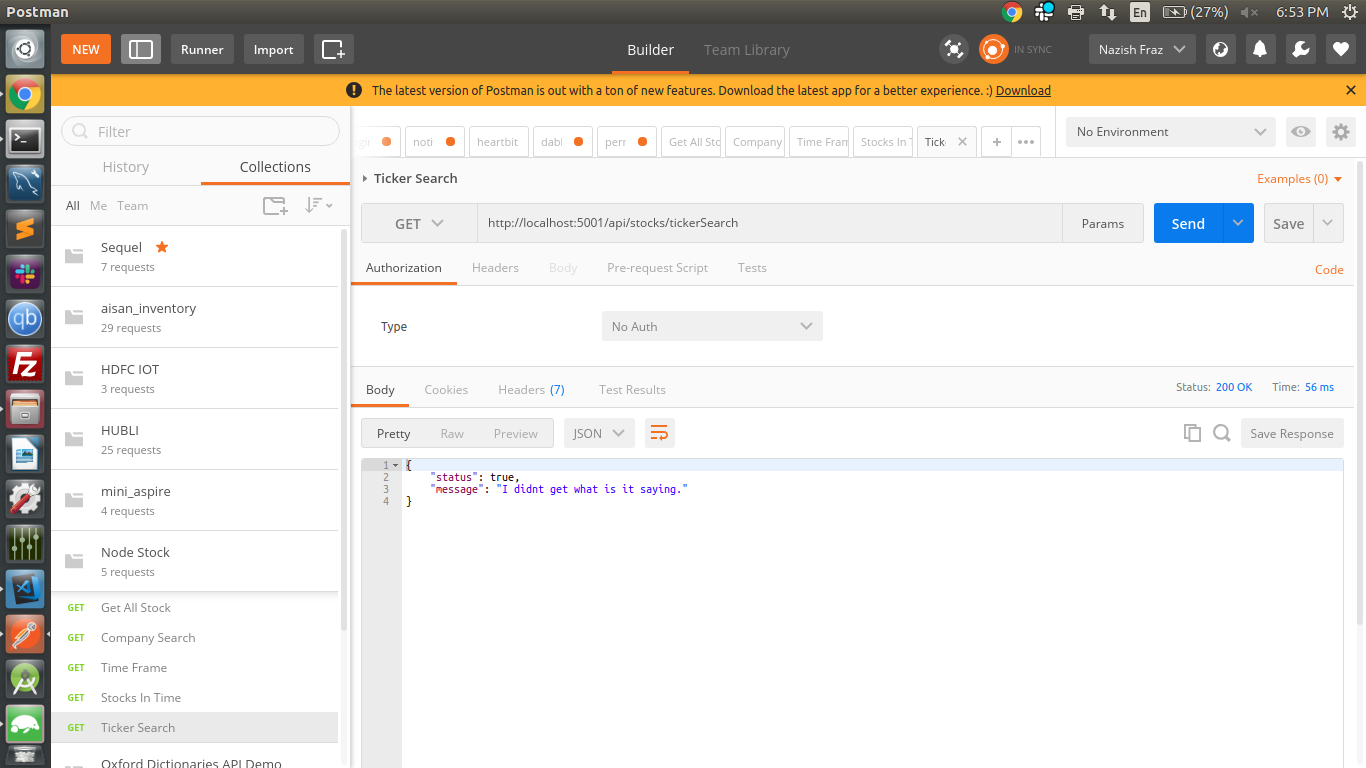This screenshot has width=1366, height=768.
Task: Follow the Download link in banner
Action: 1023,90
